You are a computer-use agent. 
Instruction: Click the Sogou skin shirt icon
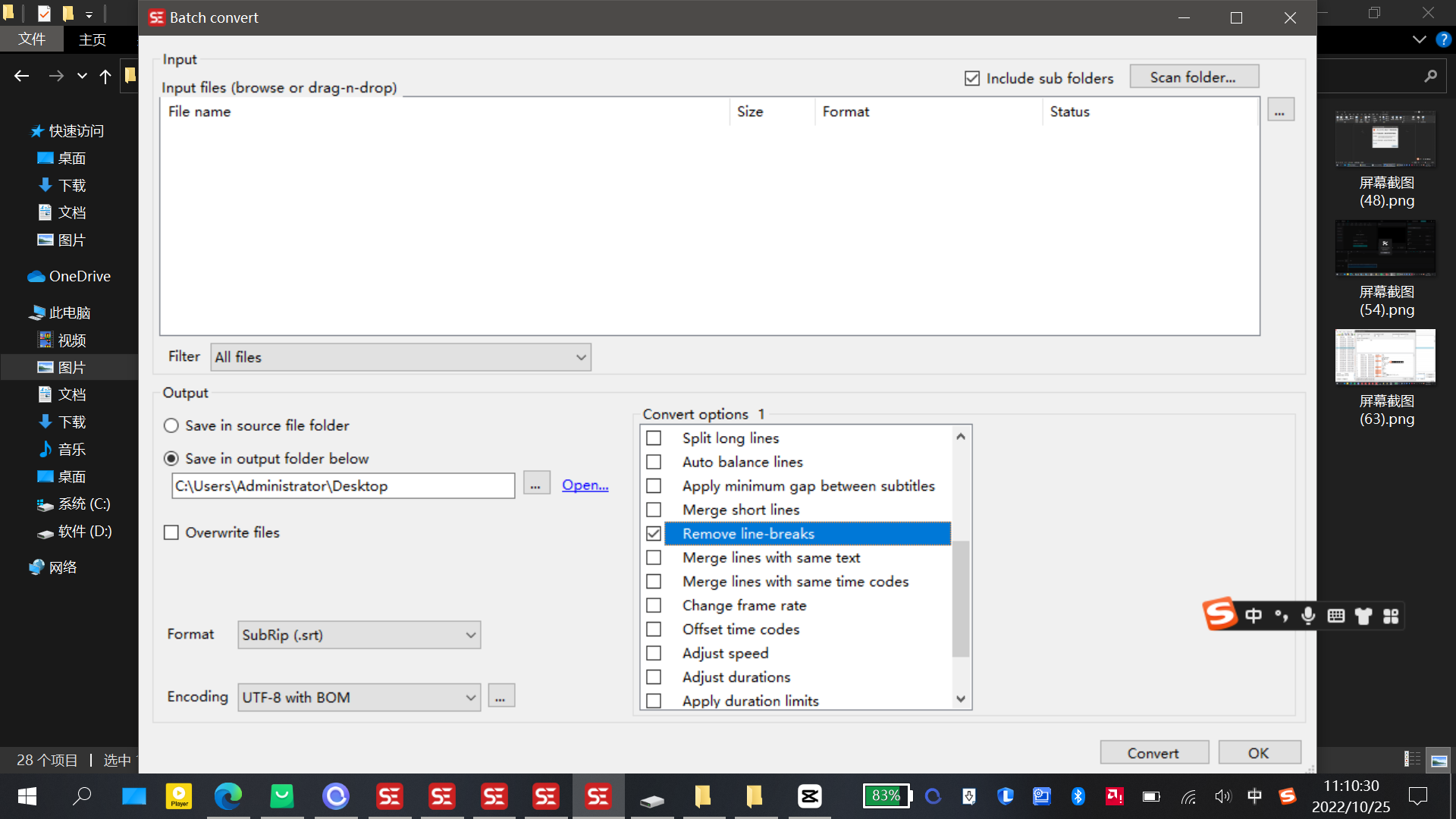pos(1363,616)
